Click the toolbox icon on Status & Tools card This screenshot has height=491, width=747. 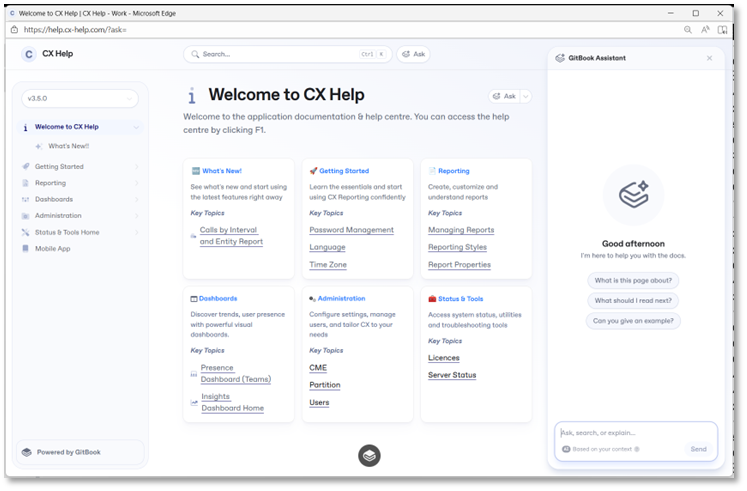coord(432,299)
